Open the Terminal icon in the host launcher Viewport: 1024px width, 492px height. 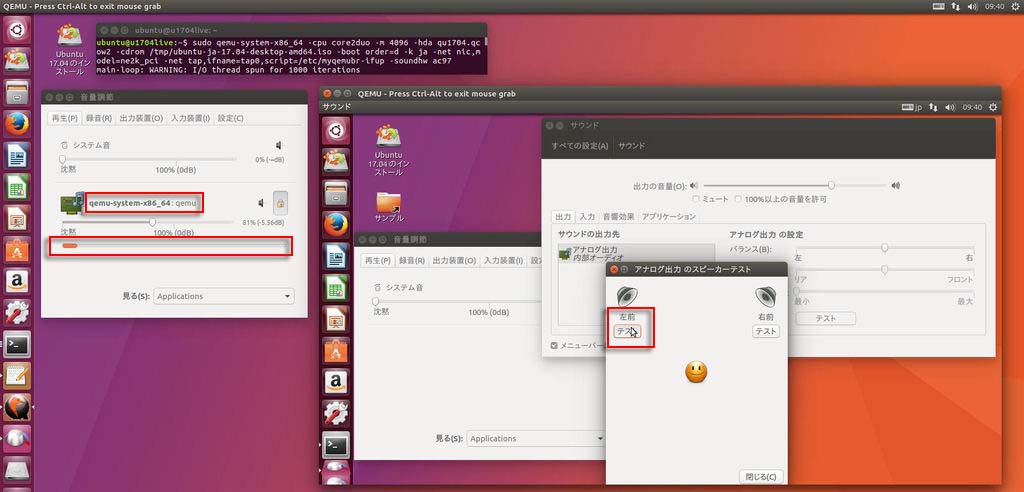click(x=17, y=344)
